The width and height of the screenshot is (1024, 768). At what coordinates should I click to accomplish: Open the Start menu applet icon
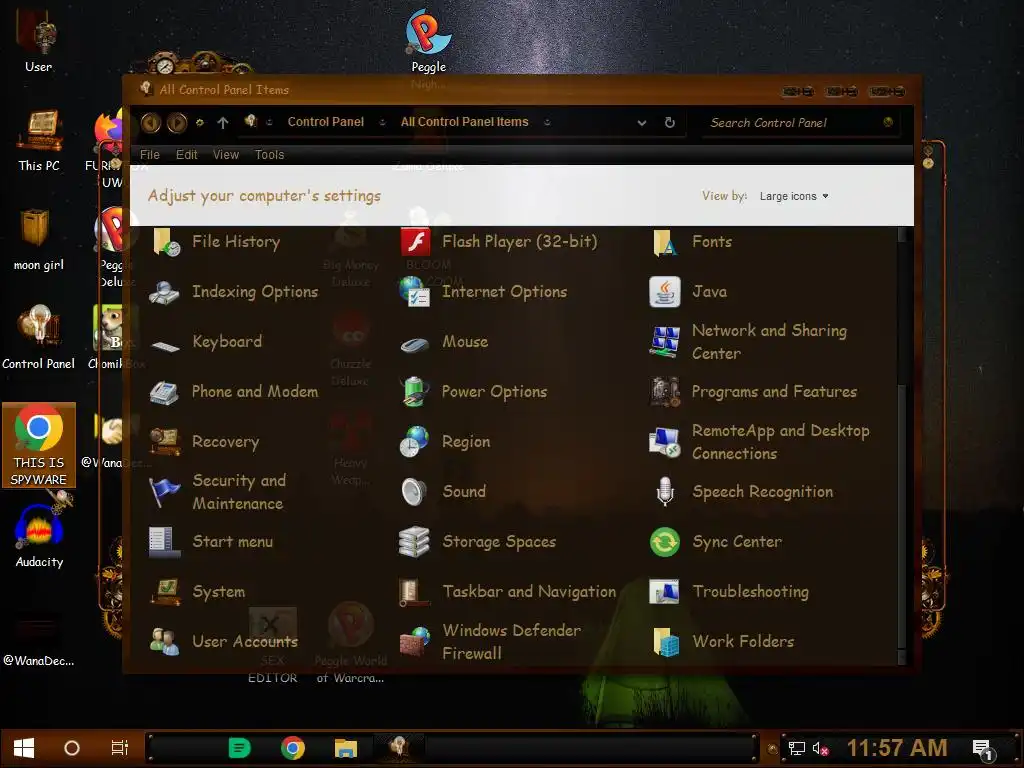165,542
